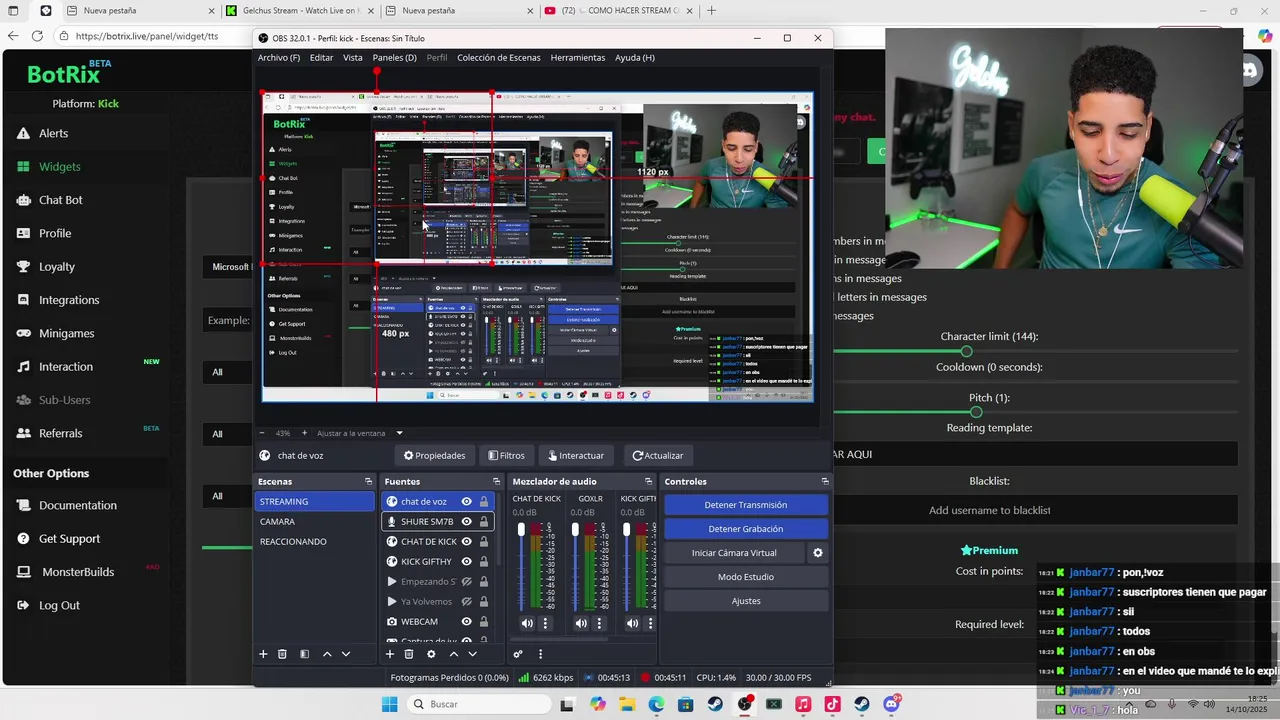Hide the KICK GIFTHY source
The image size is (1280, 720).
[x=466, y=561]
